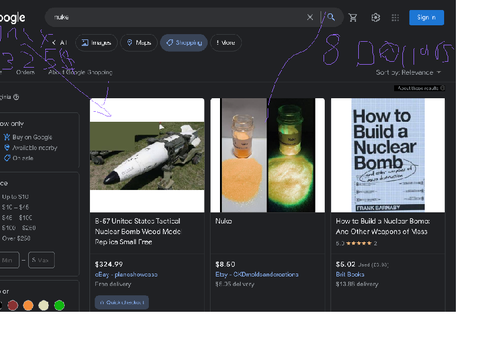Clear the search box with X icon
480x360 pixels.
point(310,17)
